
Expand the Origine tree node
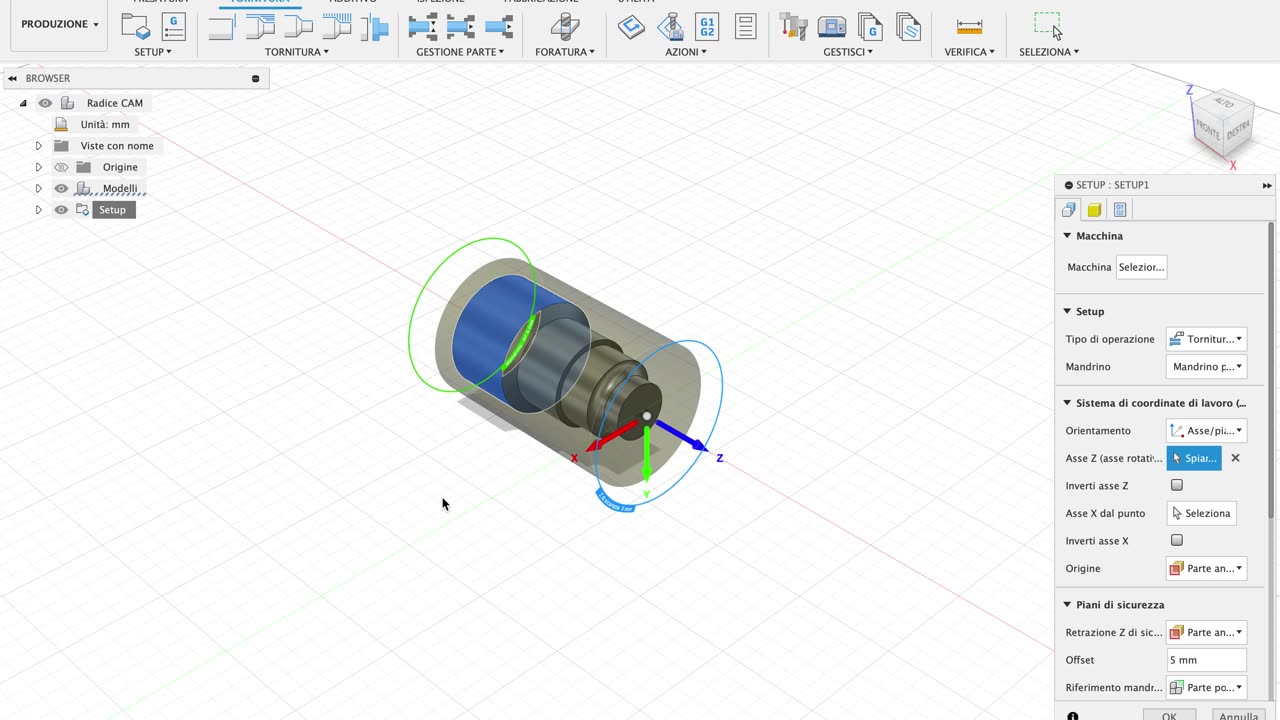[38, 167]
